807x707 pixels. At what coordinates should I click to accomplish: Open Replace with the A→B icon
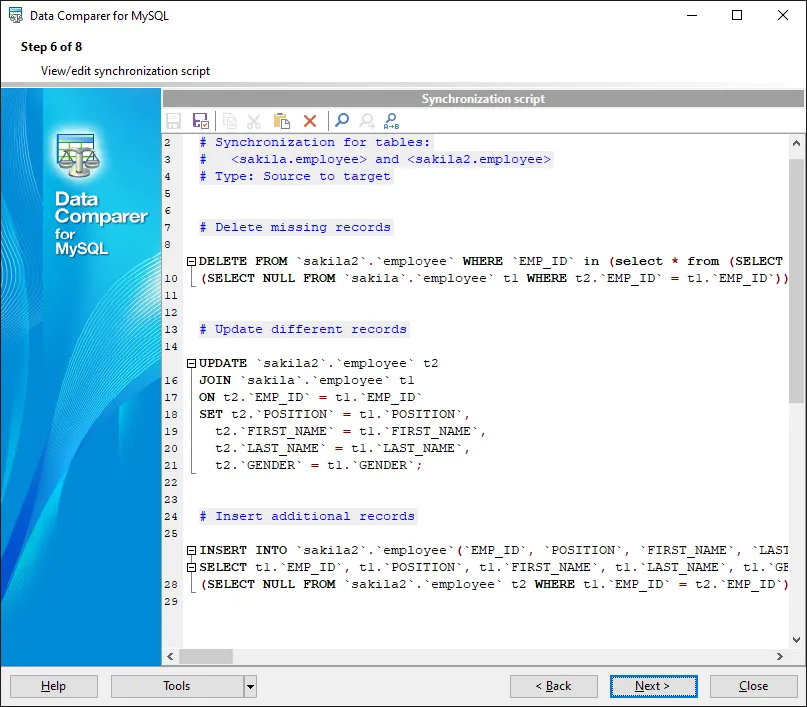pos(391,121)
